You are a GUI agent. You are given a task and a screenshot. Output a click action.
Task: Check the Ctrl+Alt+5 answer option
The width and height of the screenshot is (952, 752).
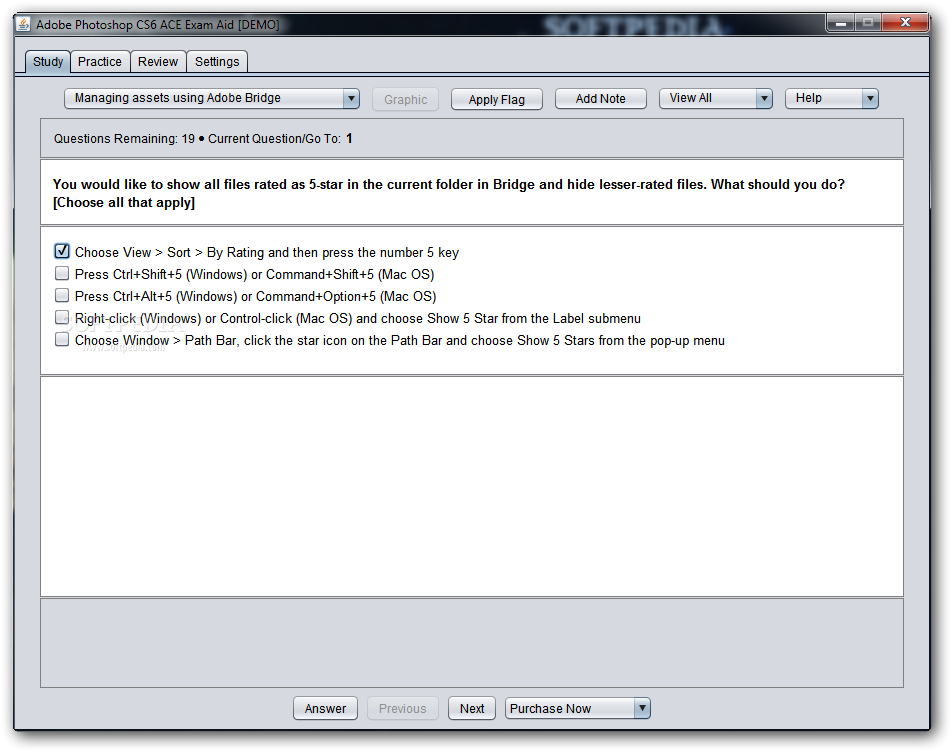62,296
